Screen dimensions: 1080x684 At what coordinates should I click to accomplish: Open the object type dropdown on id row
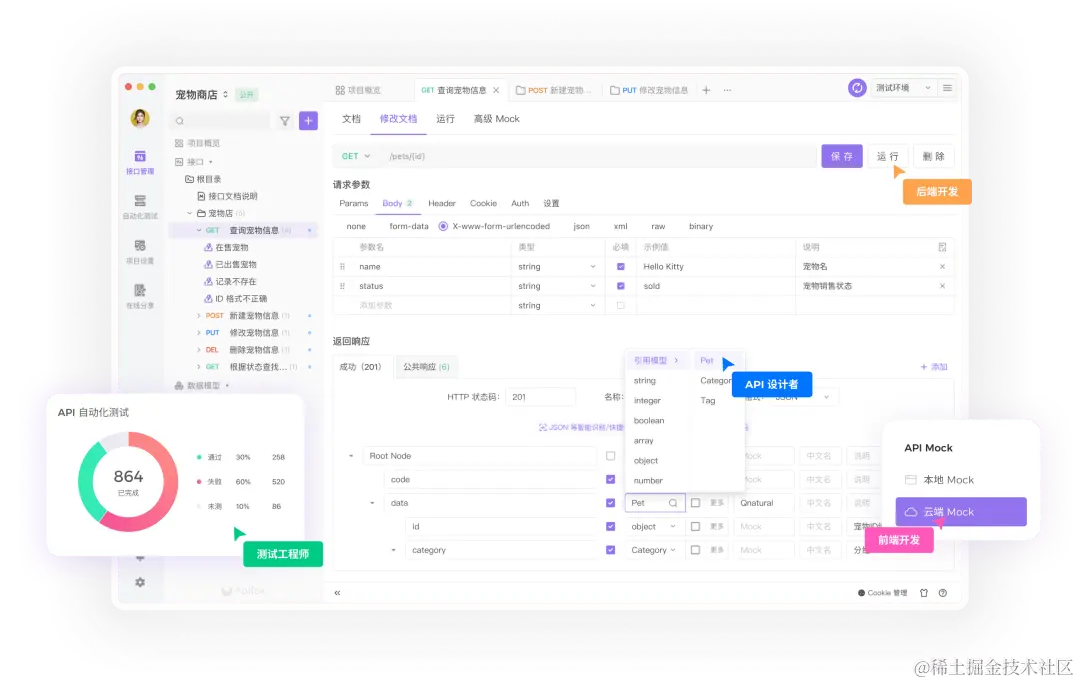coord(654,526)
